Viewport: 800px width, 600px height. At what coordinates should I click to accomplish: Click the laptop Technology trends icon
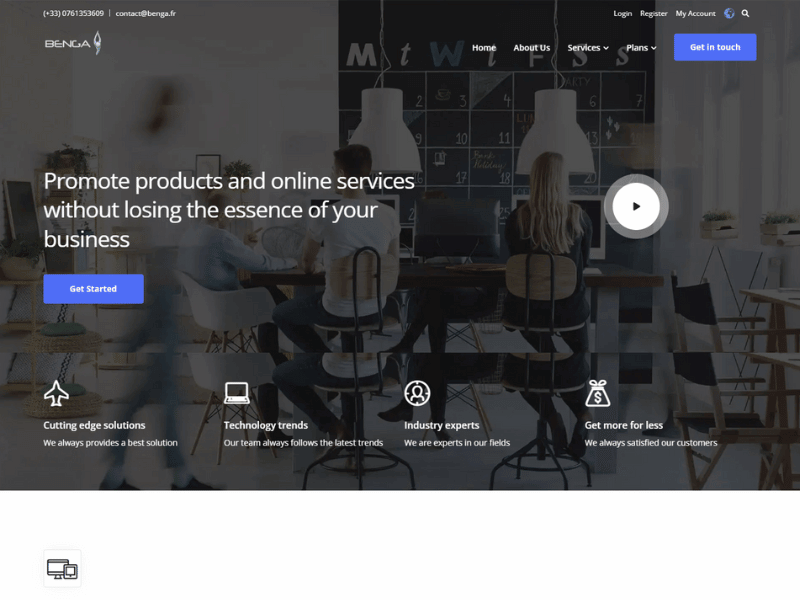pyautogui.click(x=237, y=393)
